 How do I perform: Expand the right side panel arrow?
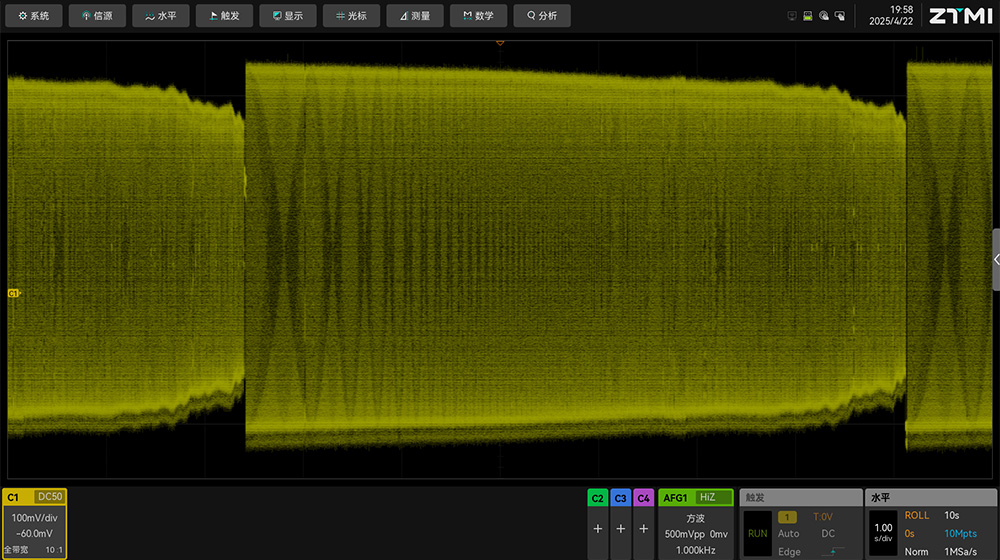pos(995,259)
